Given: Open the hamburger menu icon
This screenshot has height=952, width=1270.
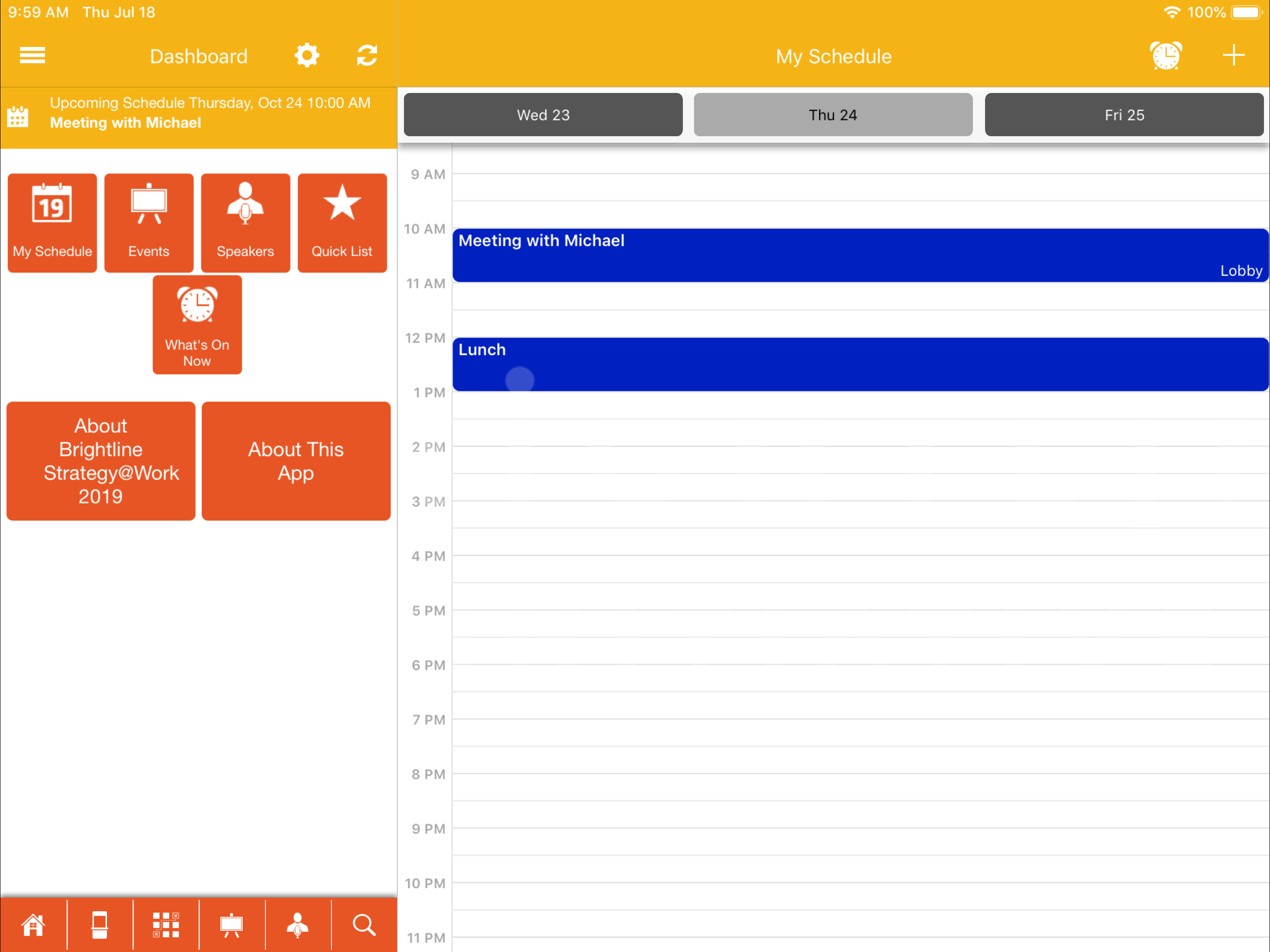Looking at the screenshot, I should tap(32, 56).
